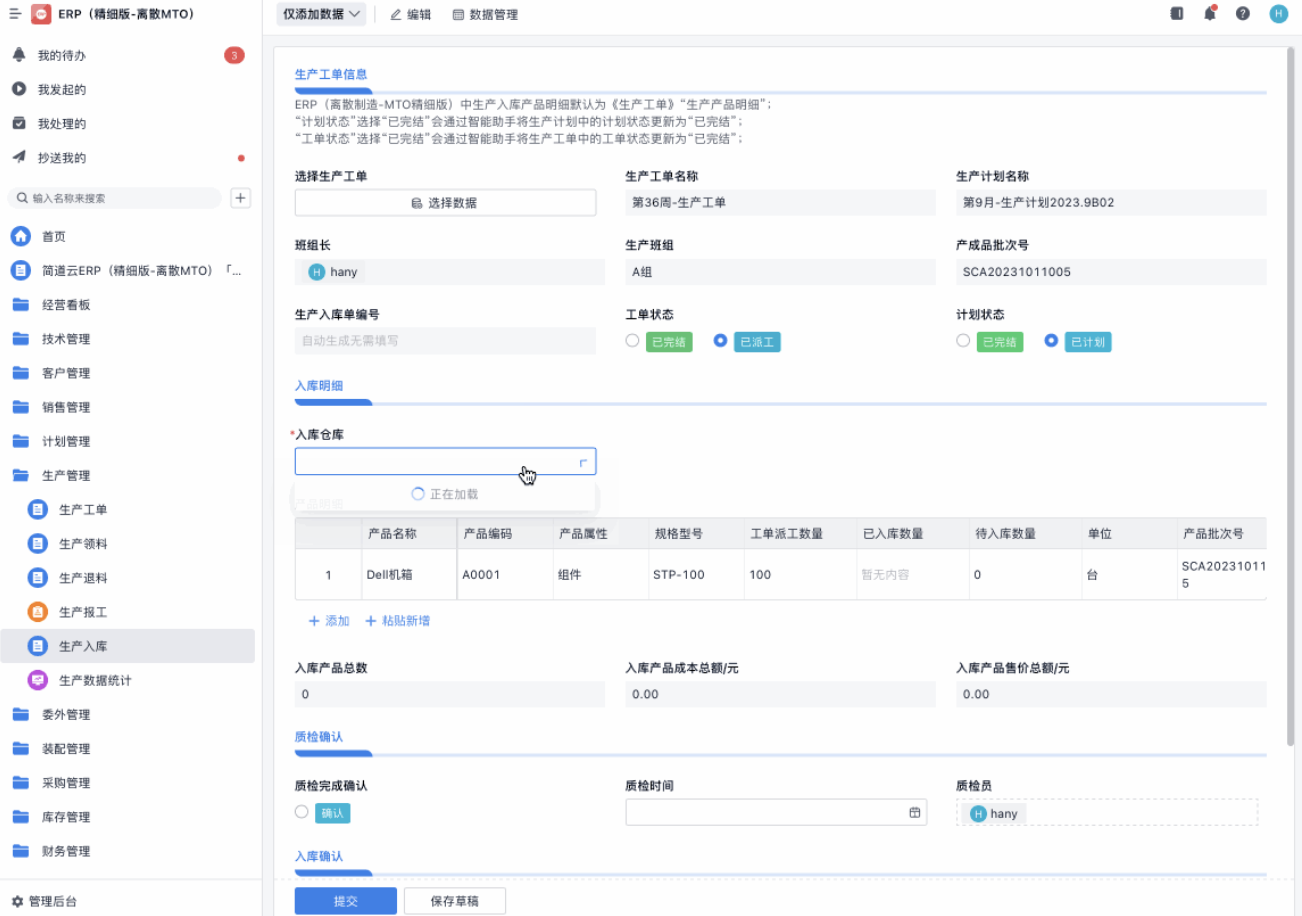Image resolution: width=1302 pixels, height=916 pixels.
Task: Open the help question mark icon
Action: (1243, 14)
